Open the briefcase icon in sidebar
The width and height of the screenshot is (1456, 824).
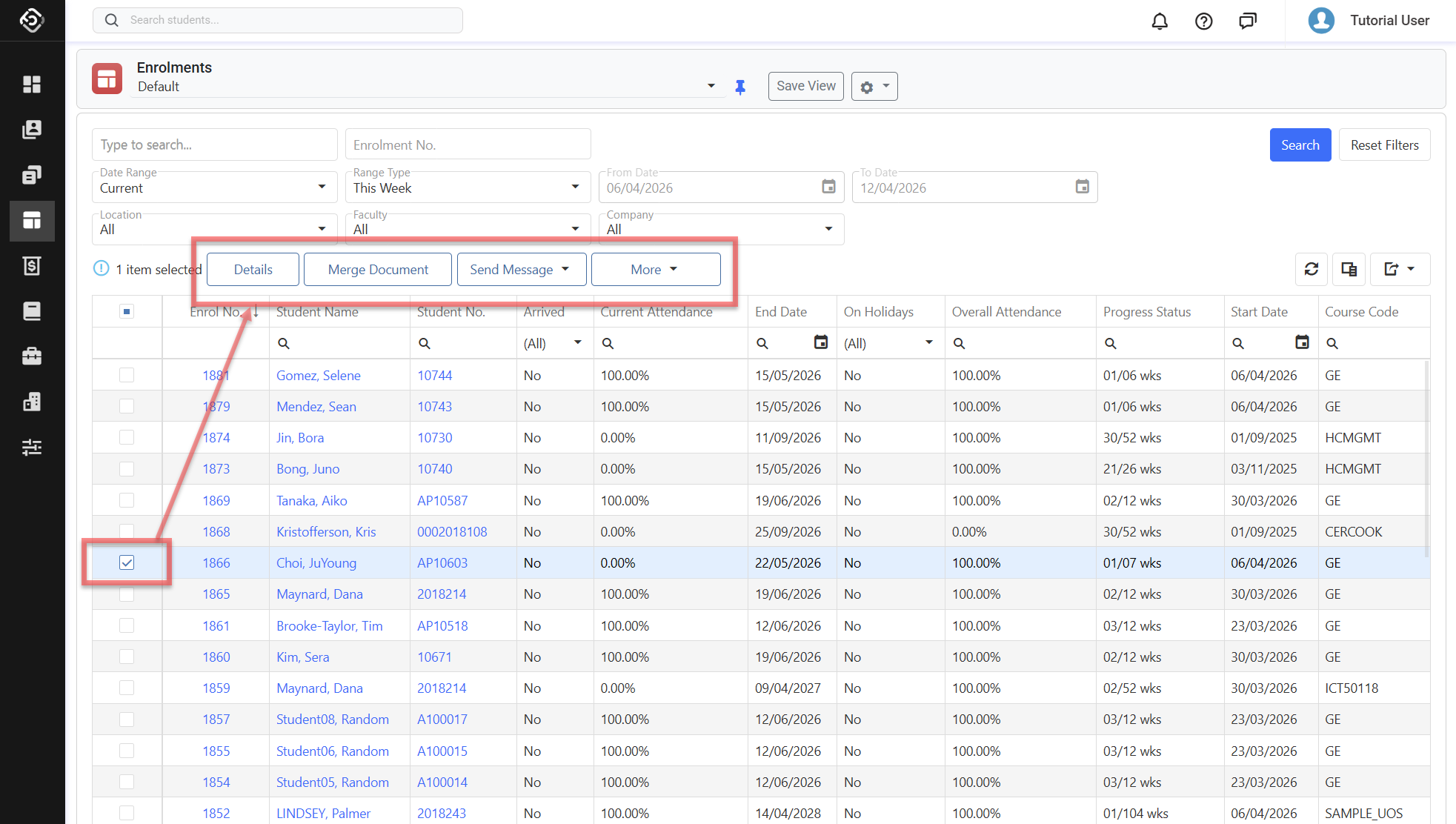tap(32, 356)
